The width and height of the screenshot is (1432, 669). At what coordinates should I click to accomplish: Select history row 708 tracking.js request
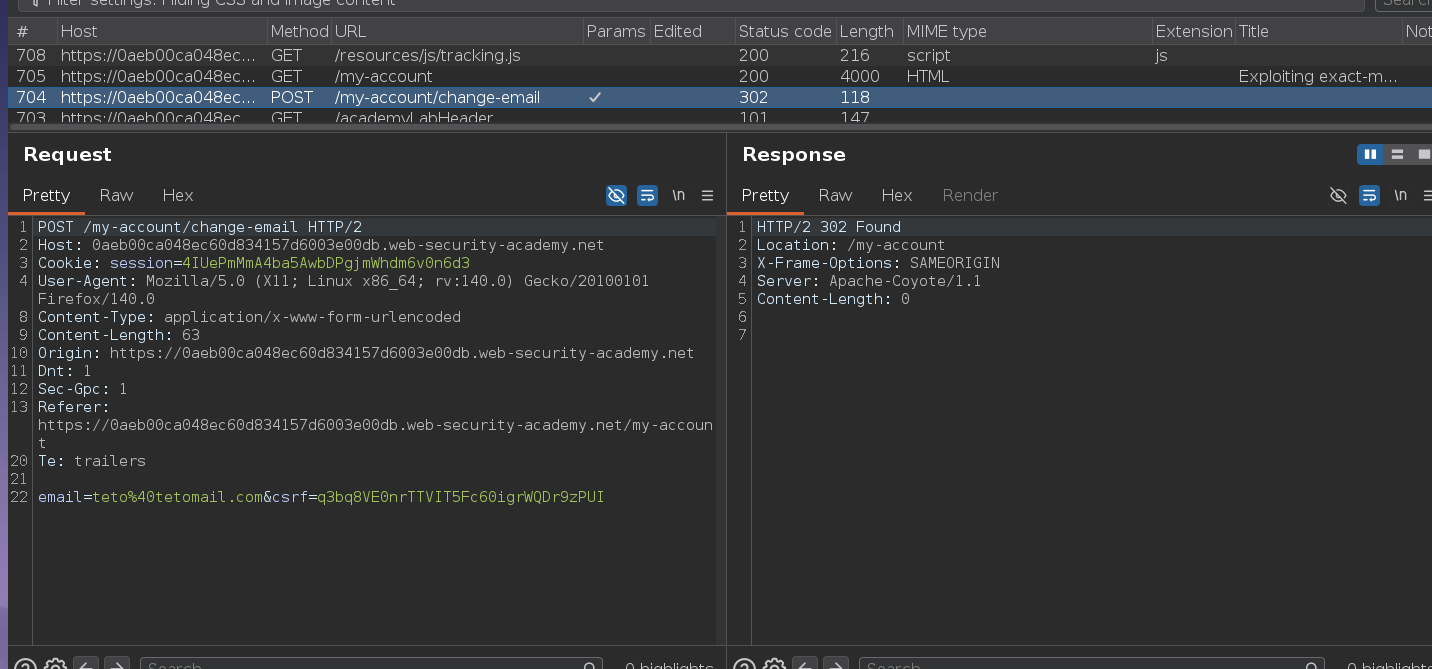point(720,55)
